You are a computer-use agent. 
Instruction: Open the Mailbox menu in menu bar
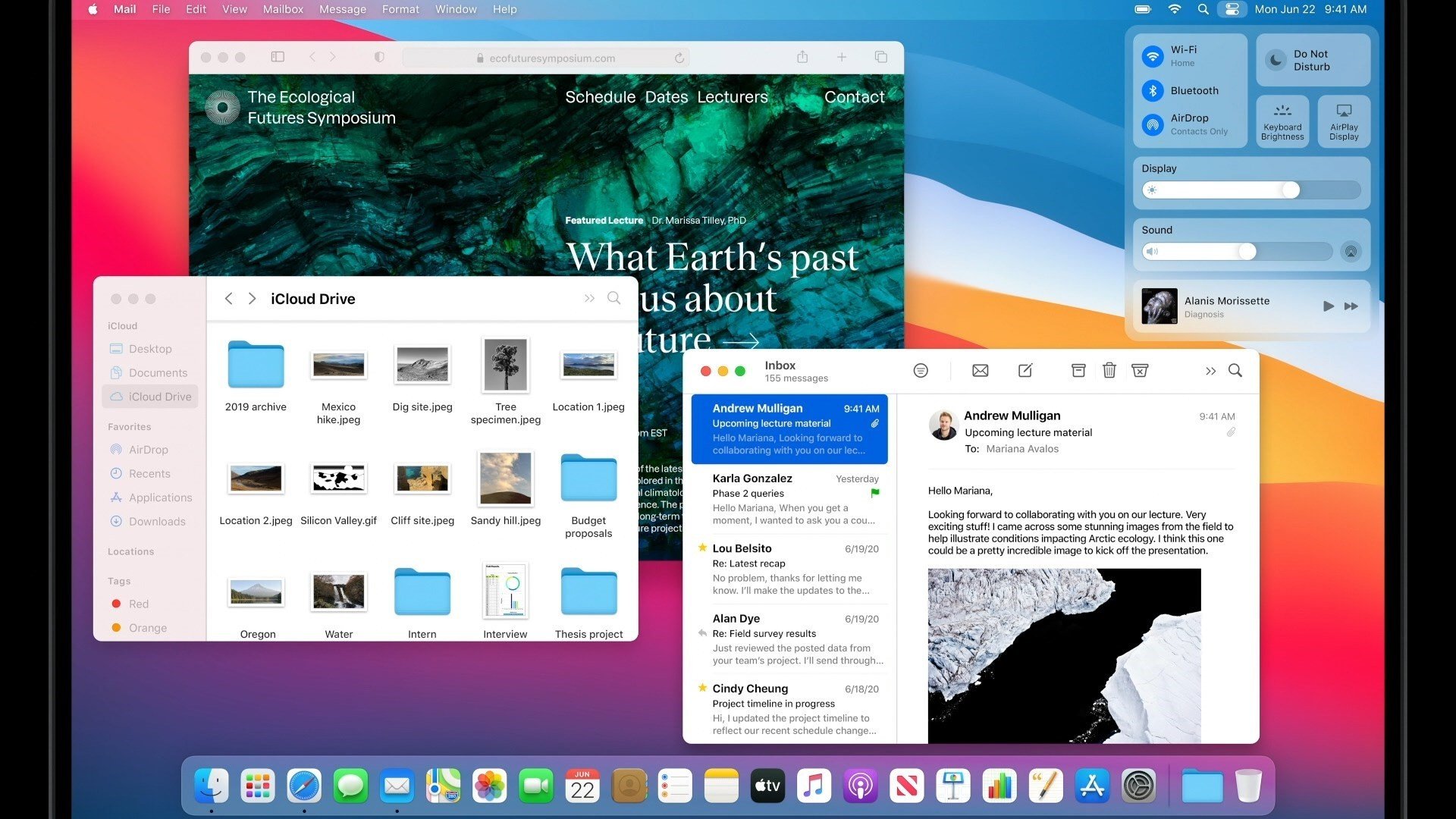(x=281, y=9)
